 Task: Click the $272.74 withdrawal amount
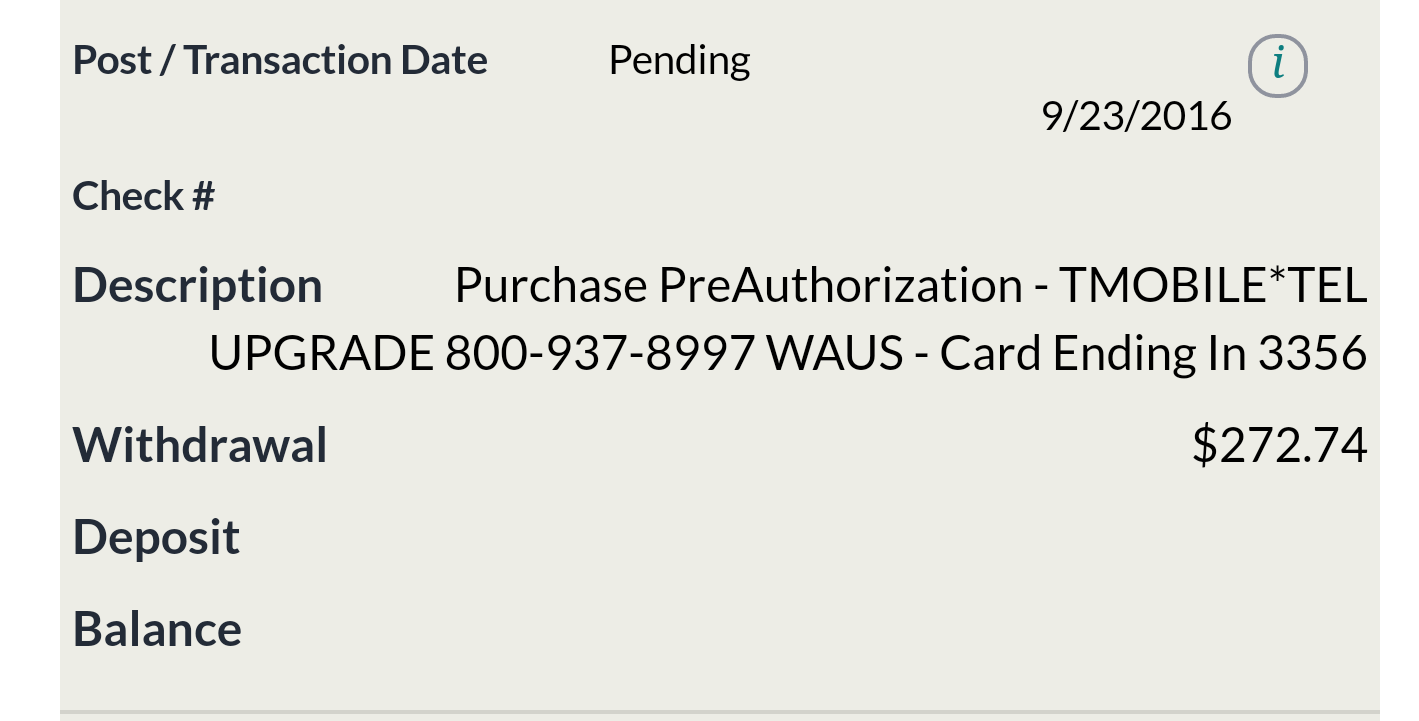click(1279, 445)
